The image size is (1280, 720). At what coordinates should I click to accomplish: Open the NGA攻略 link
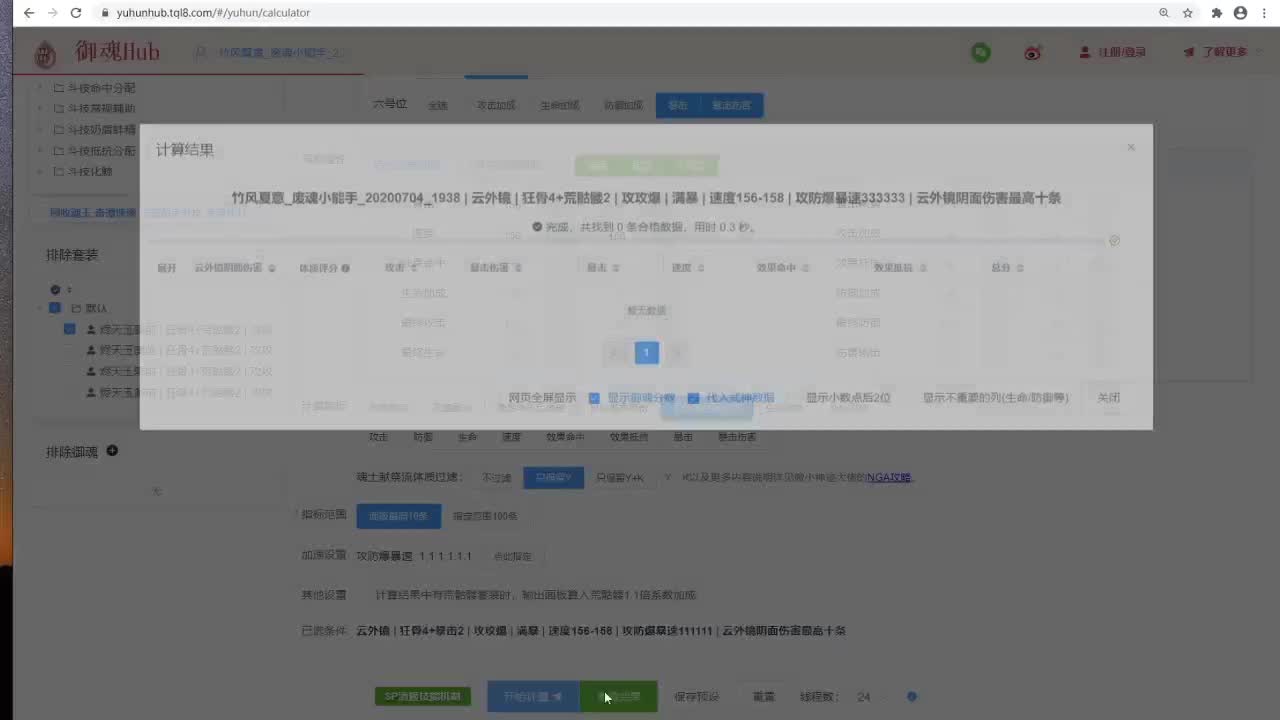(x=889, y=477)
